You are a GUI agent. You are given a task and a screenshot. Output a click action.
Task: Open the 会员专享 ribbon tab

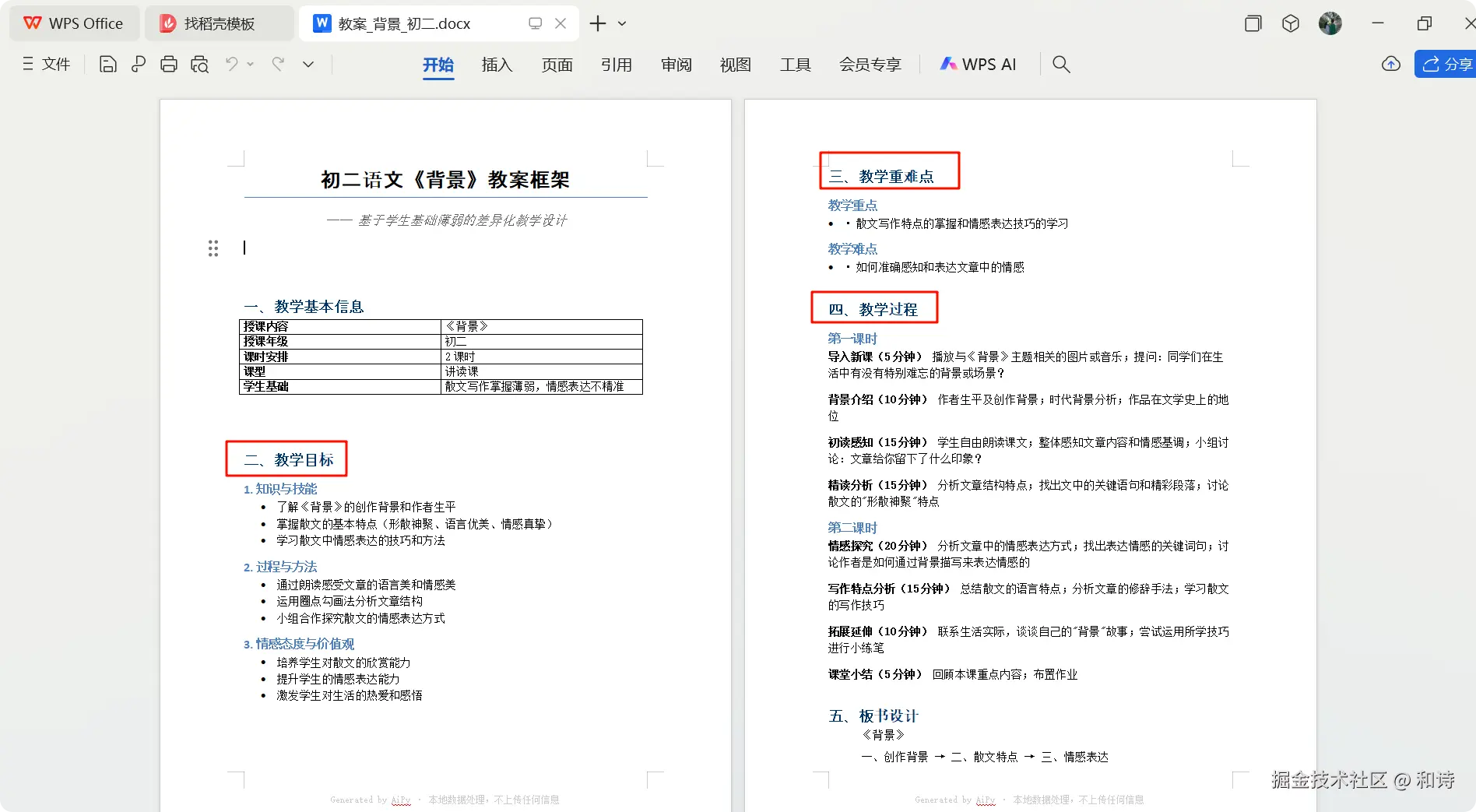(x=870, y=65)
